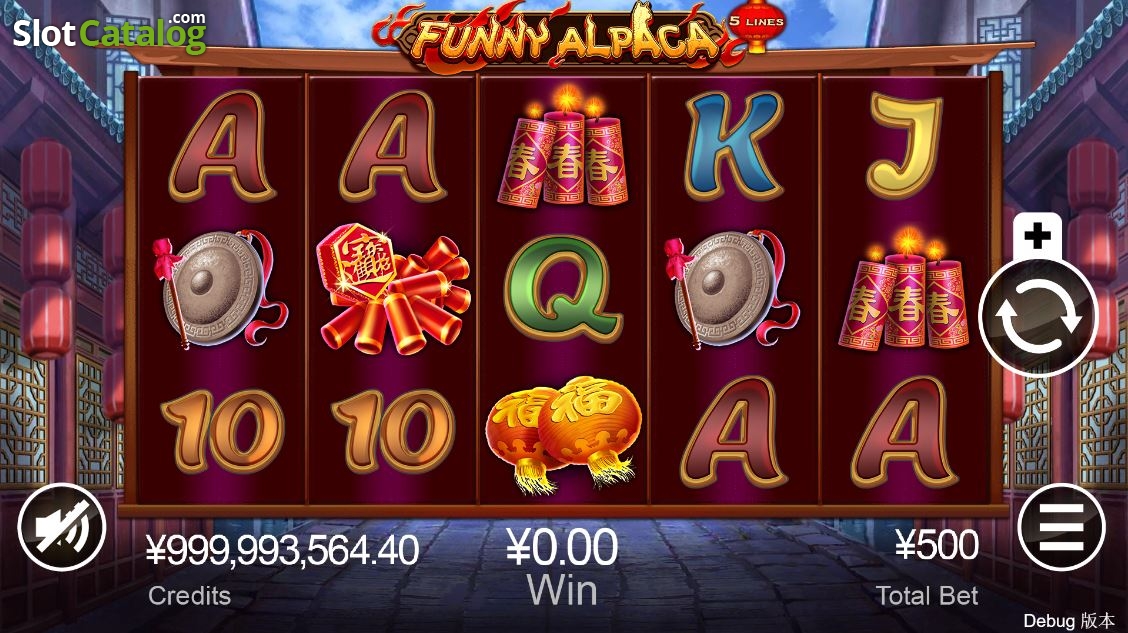1128x633 pixels.
Task: Select the 10 symbol on the second reel
Action: click(393, 432)
